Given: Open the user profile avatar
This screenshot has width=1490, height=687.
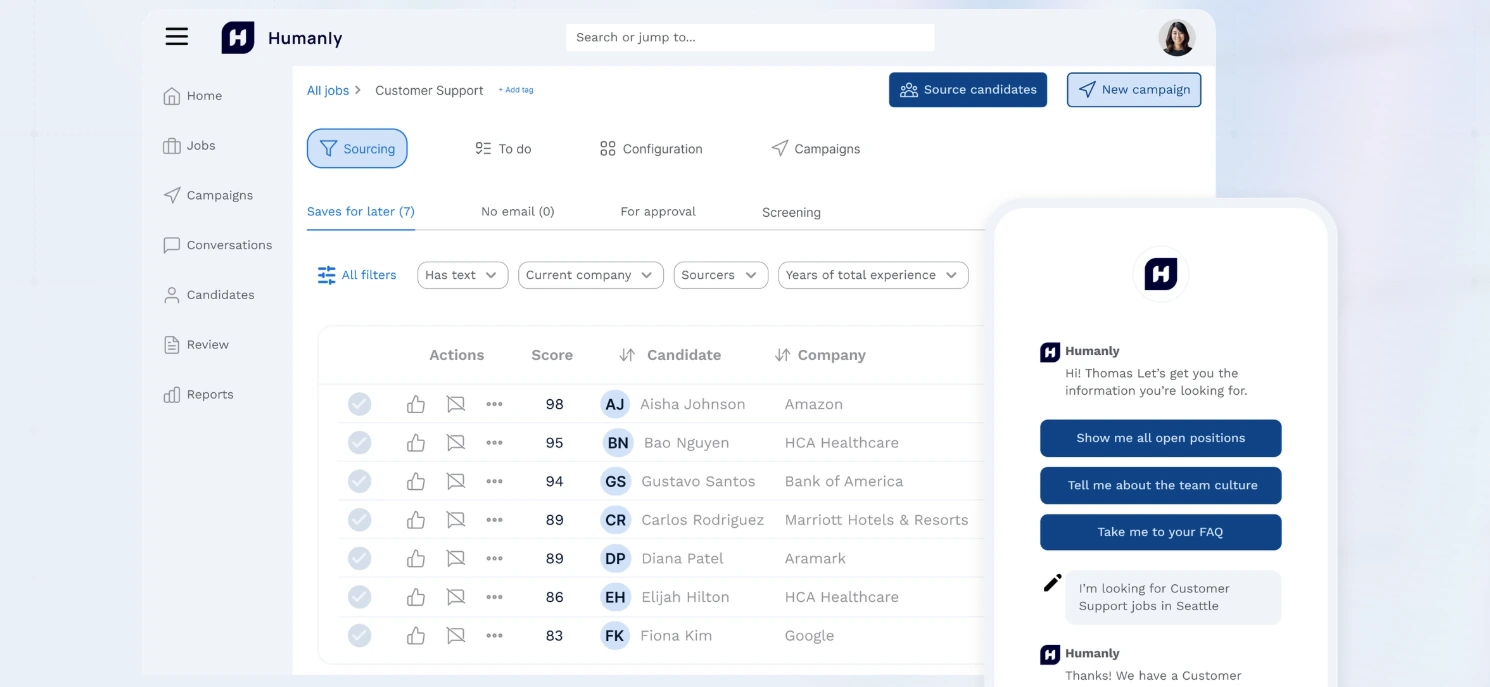Looking at the screenshot, I should click(1177, 38).
